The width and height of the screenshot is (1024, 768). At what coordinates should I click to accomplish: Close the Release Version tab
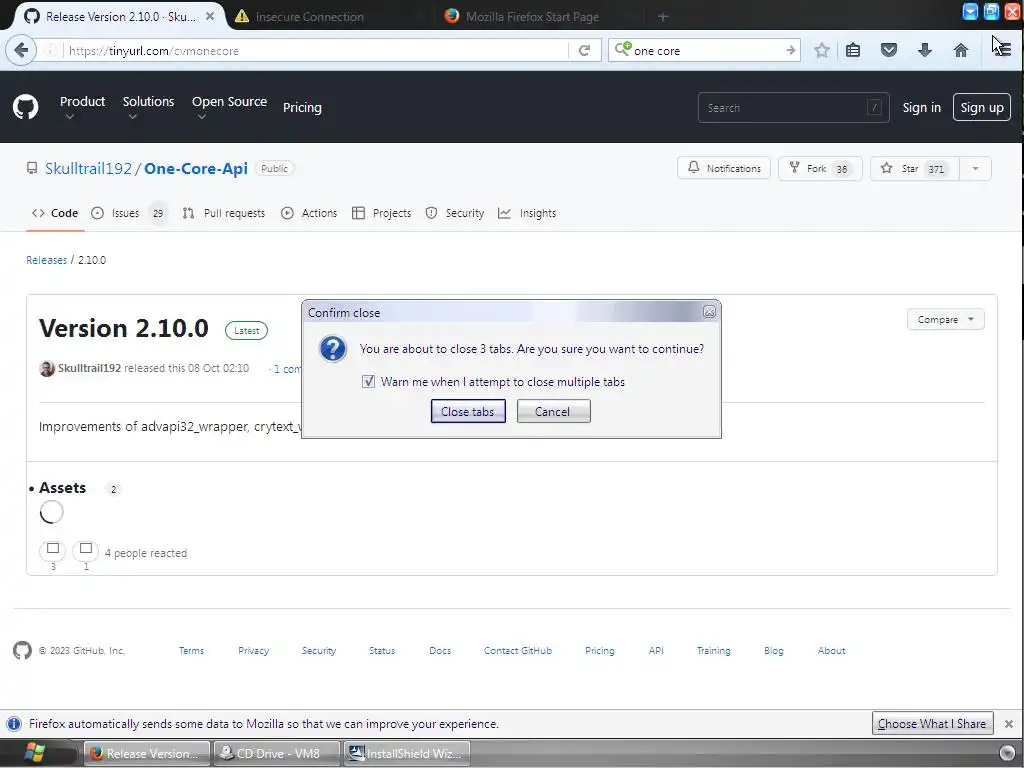[210, 16]
